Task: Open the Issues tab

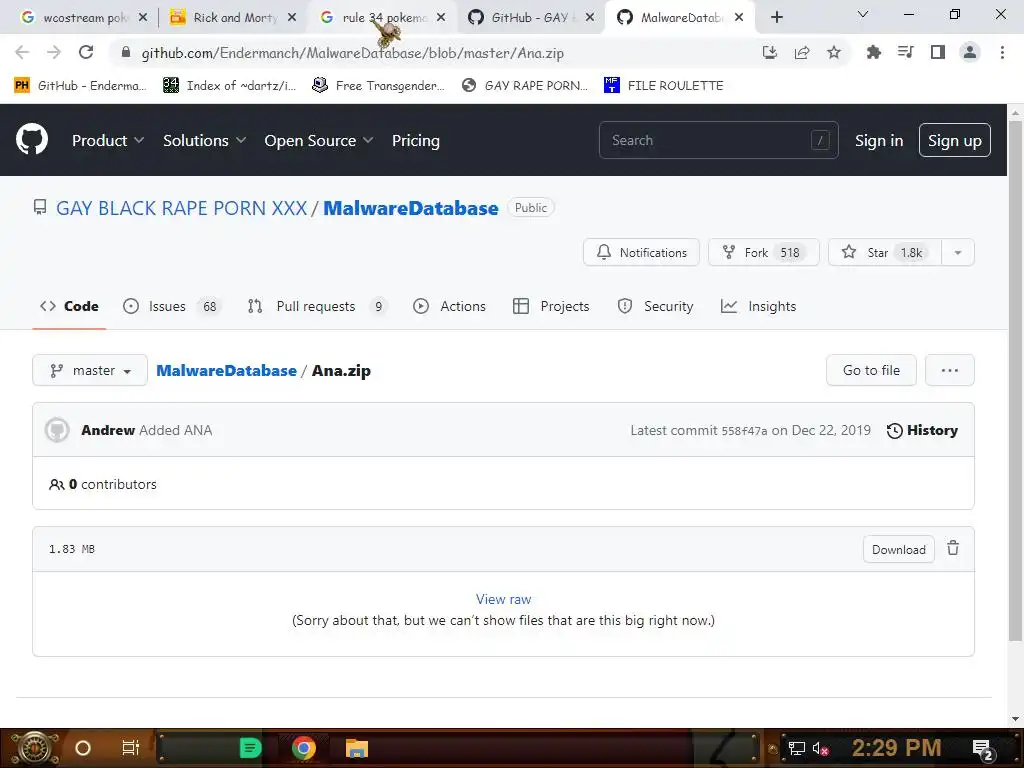Action: coord(172,306)
